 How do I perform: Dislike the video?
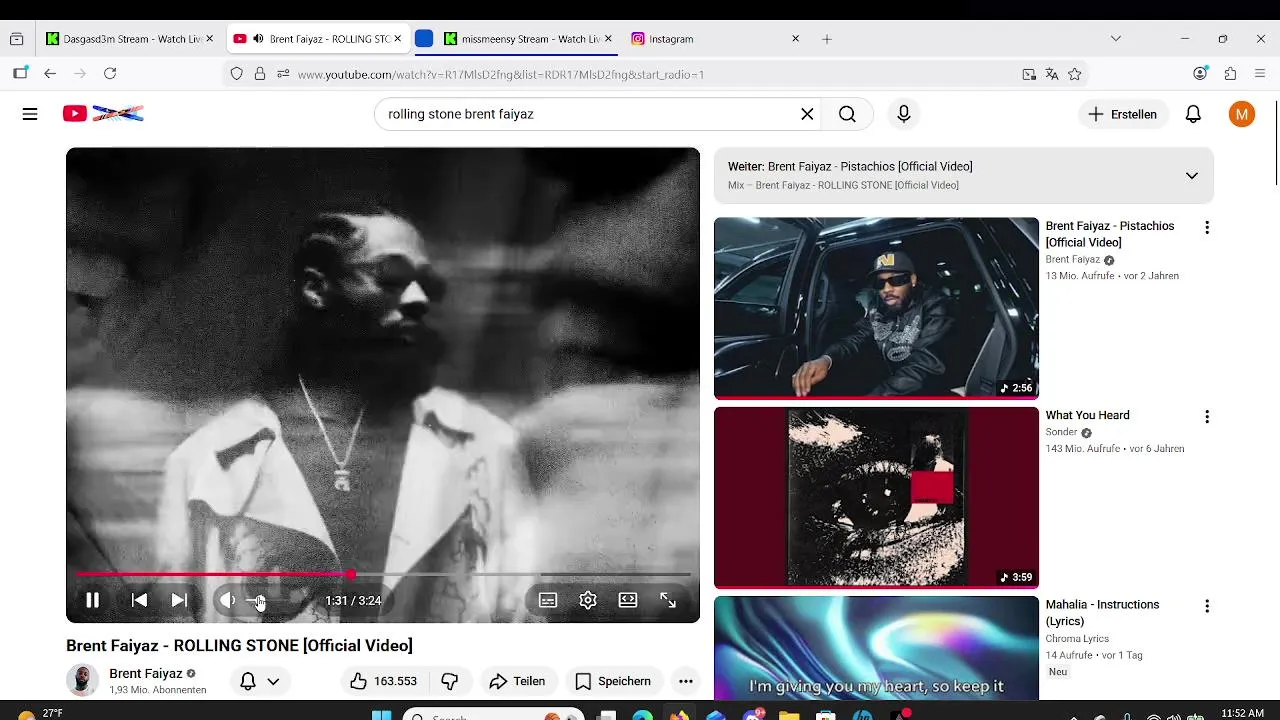coord(450,681)
